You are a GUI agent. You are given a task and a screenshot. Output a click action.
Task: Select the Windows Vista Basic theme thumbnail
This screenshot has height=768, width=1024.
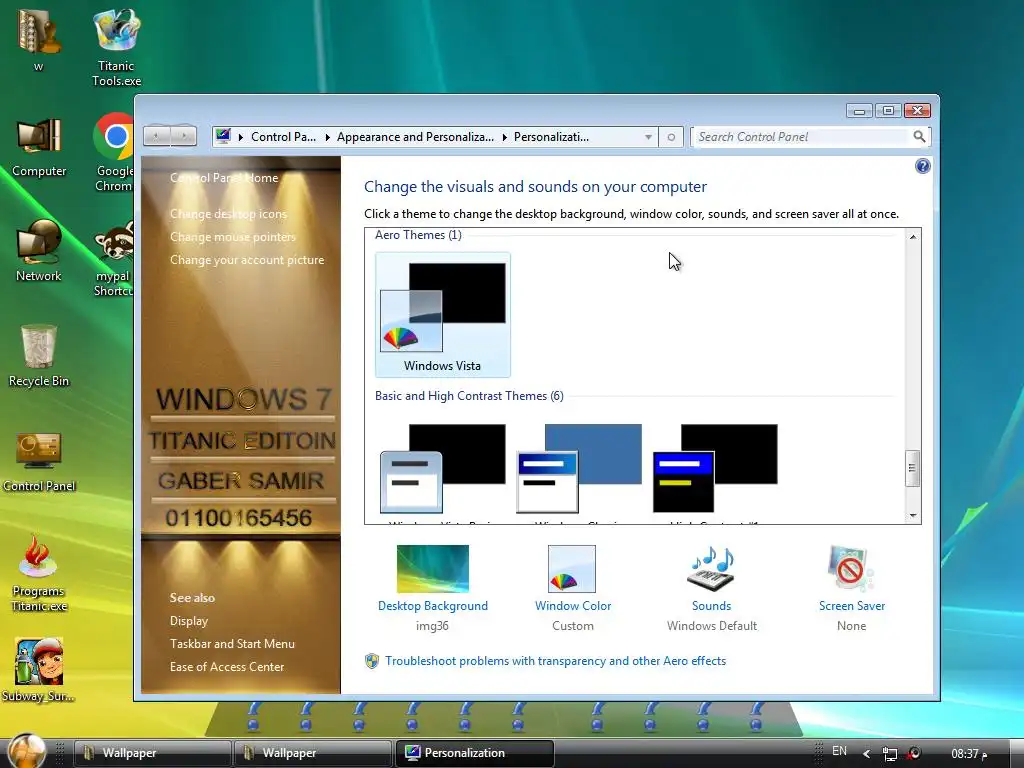click(x=443, y=468)
